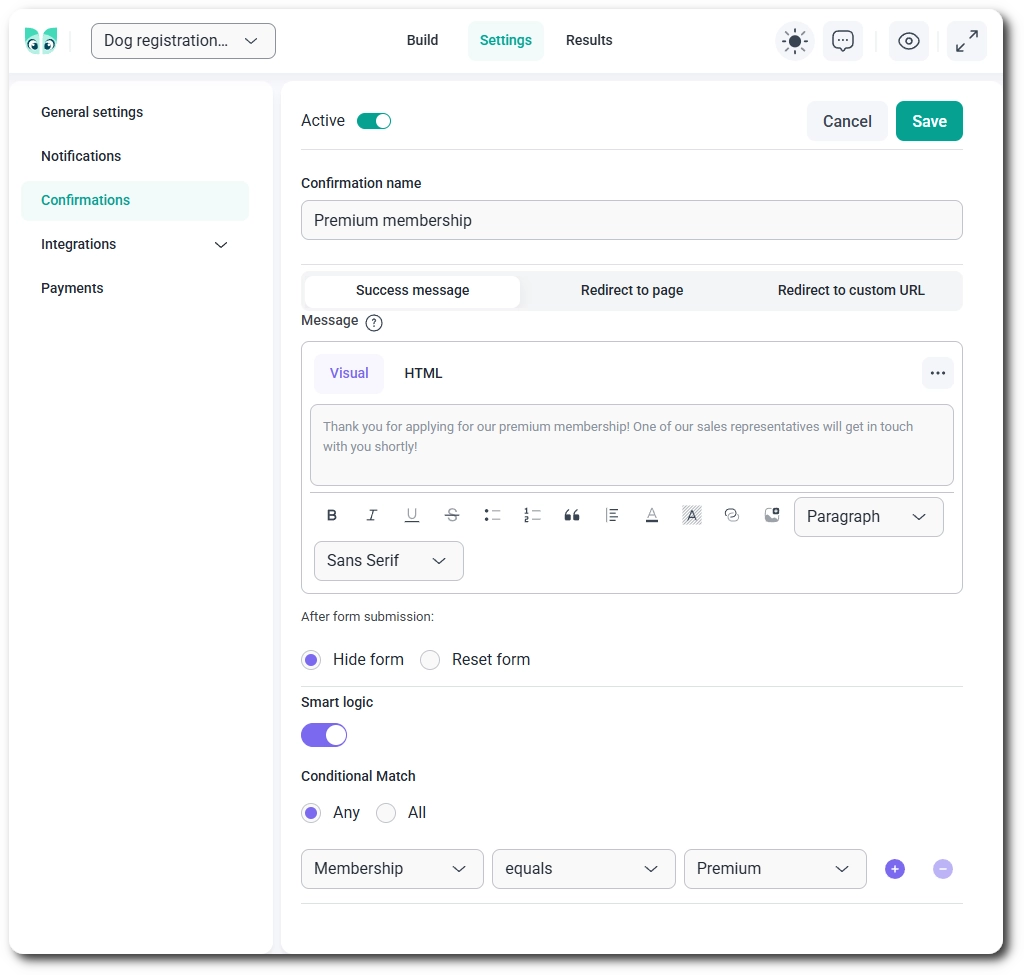
Task: Insert an image in the message
Action: pos(772,515)
